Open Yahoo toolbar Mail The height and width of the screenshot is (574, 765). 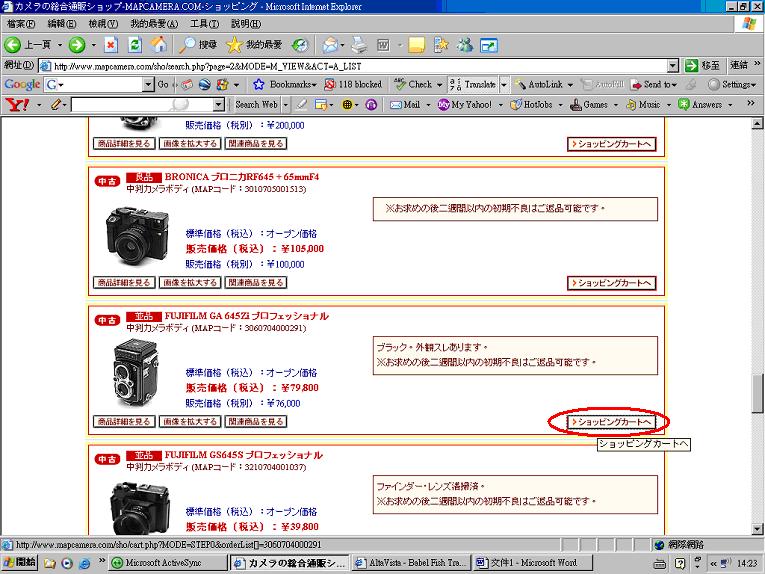(405, 104)
